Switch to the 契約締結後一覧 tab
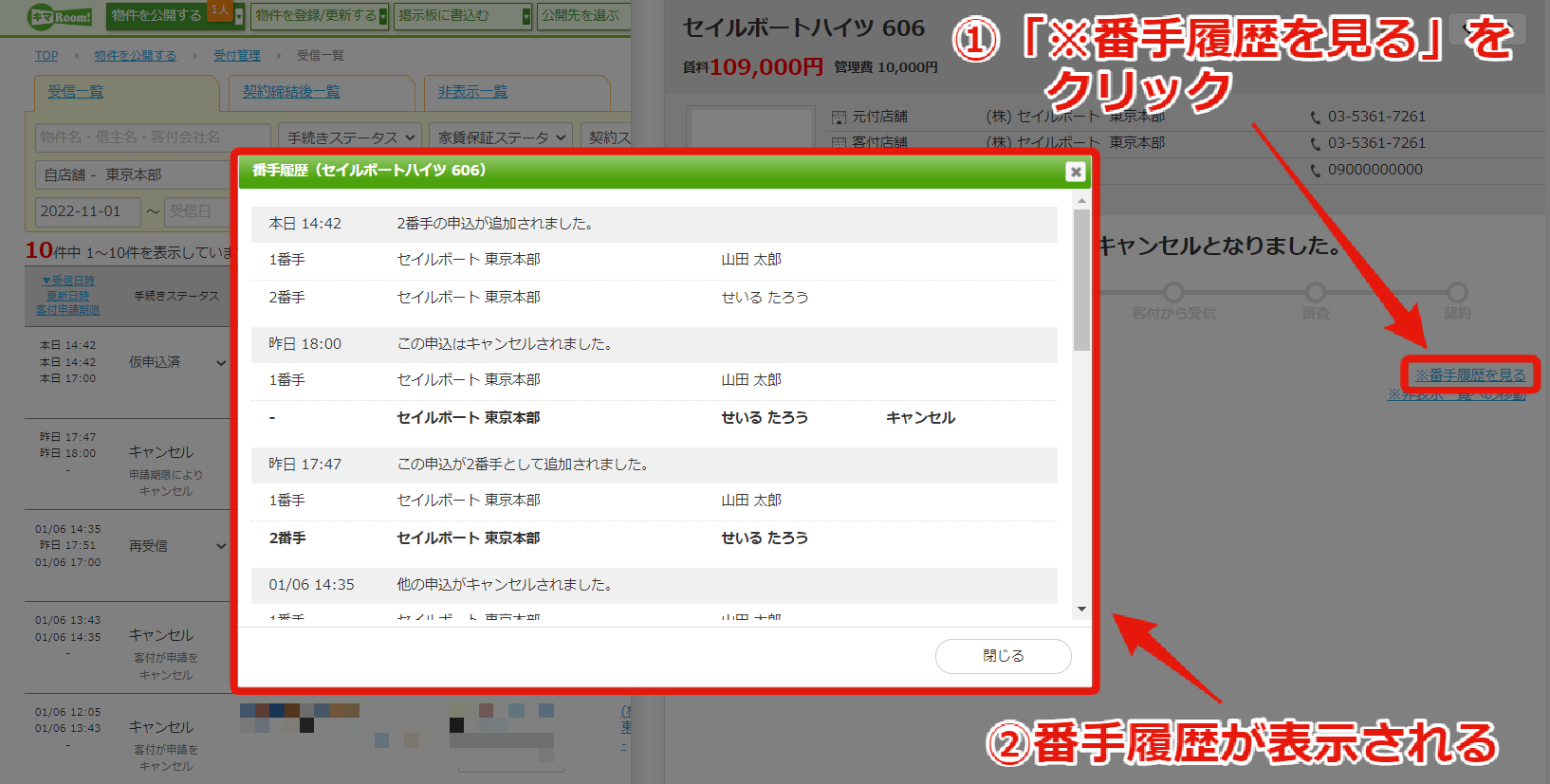 click(291, 92)
